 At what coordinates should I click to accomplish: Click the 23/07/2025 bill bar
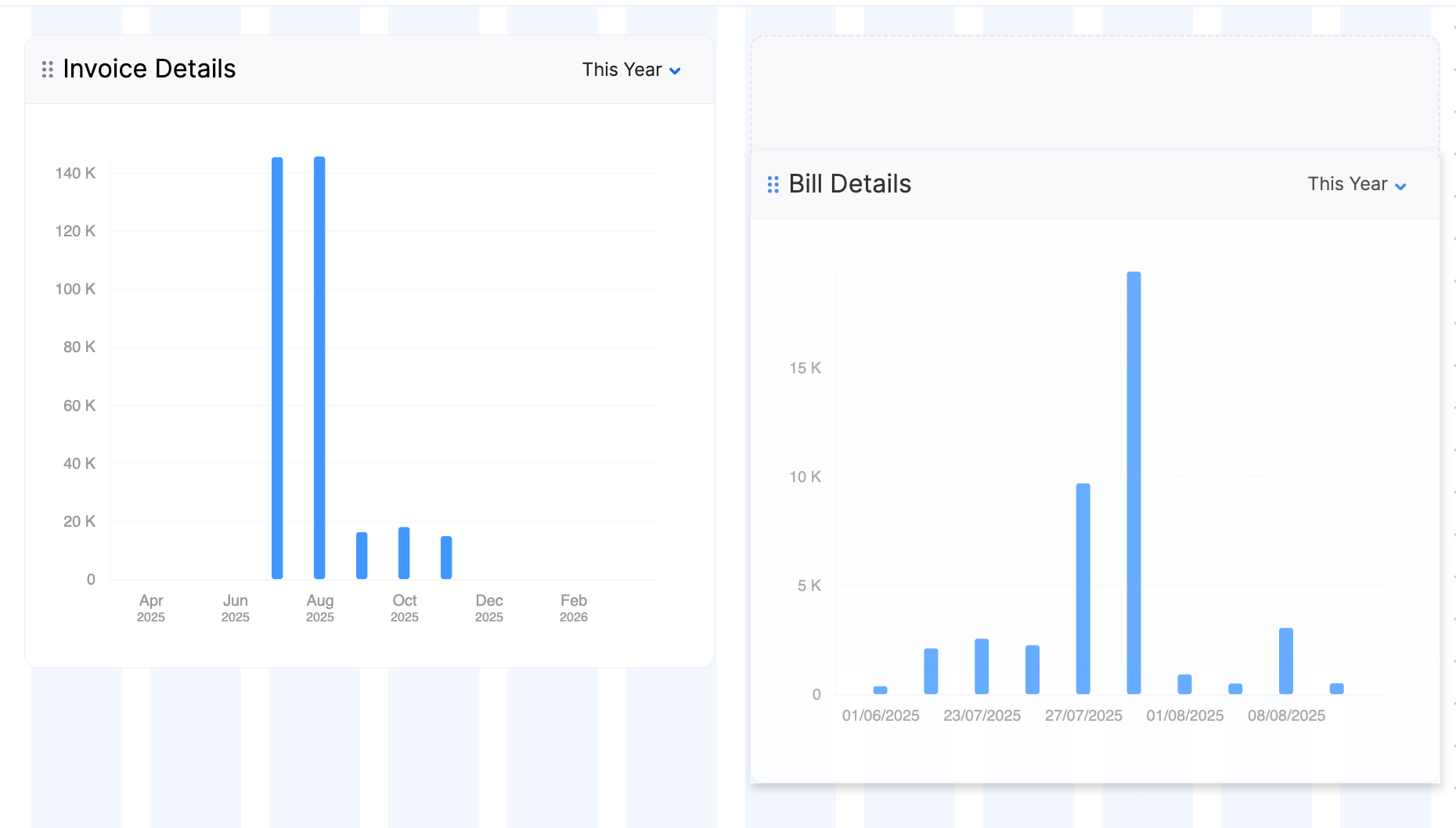[982, 667]
